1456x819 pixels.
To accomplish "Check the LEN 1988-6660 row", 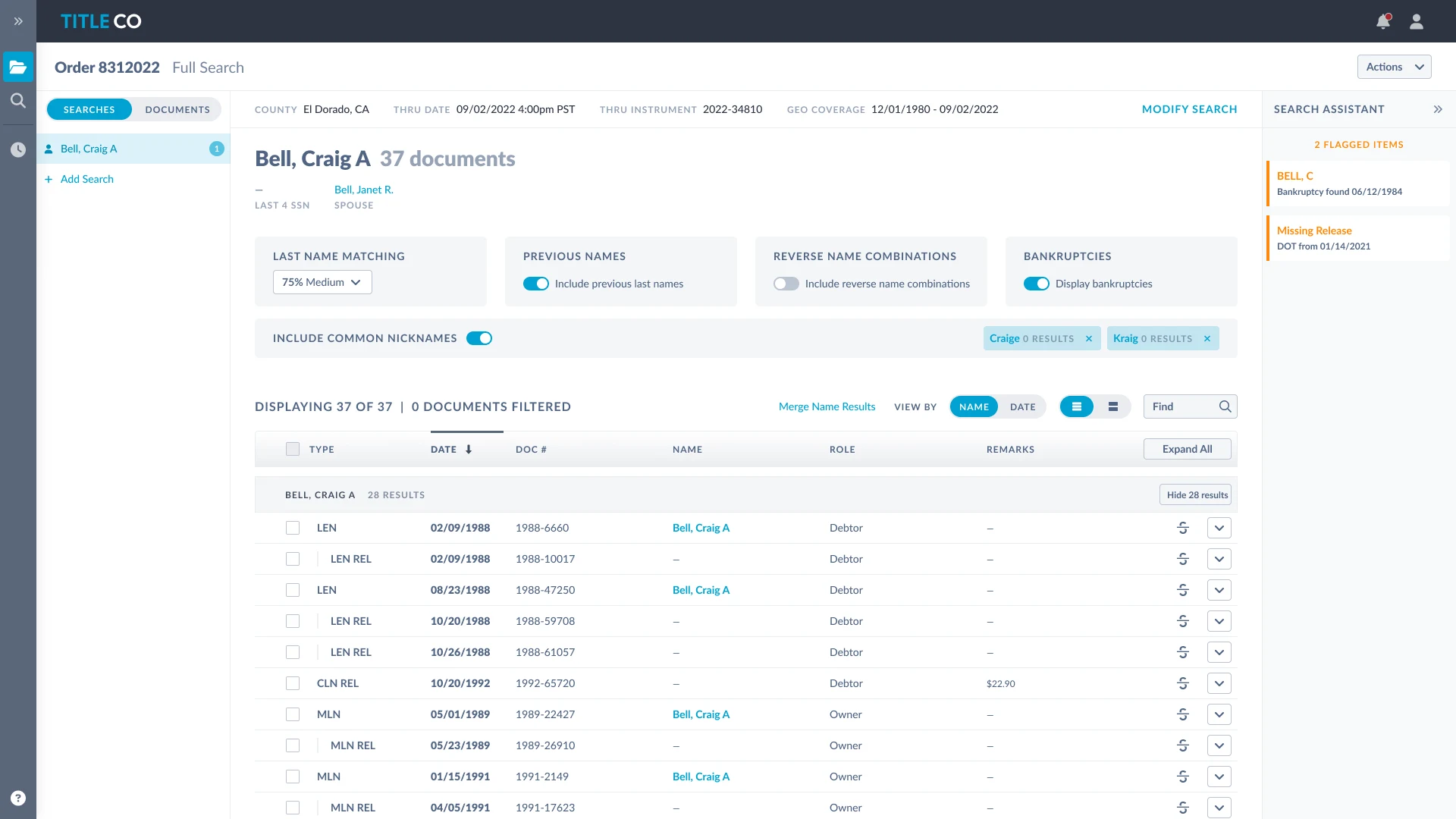I will (x=293, y=528).
